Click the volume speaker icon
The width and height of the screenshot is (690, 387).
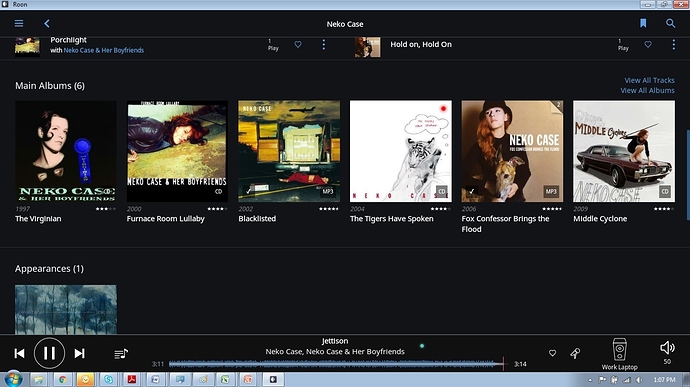click(667, 348)
